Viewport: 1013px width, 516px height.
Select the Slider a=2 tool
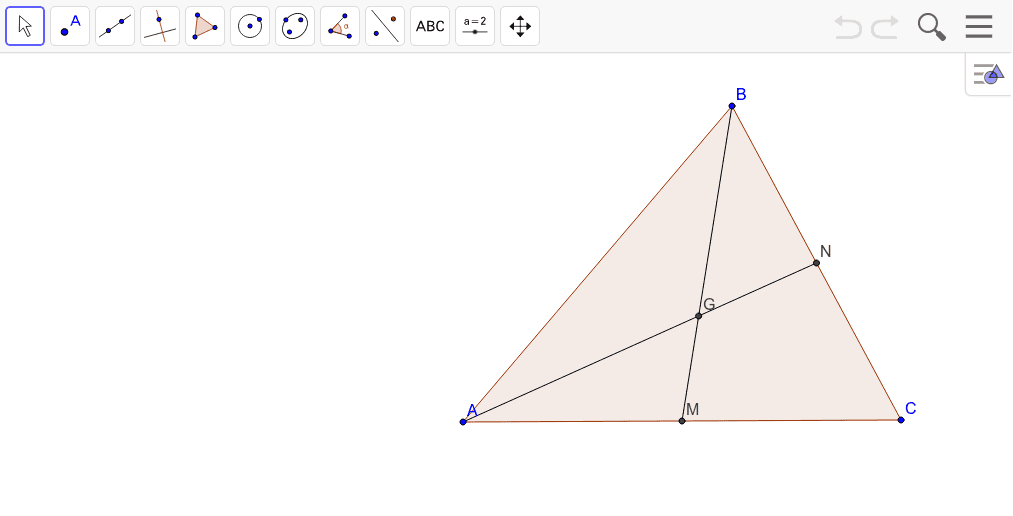[x=475, y=26]
